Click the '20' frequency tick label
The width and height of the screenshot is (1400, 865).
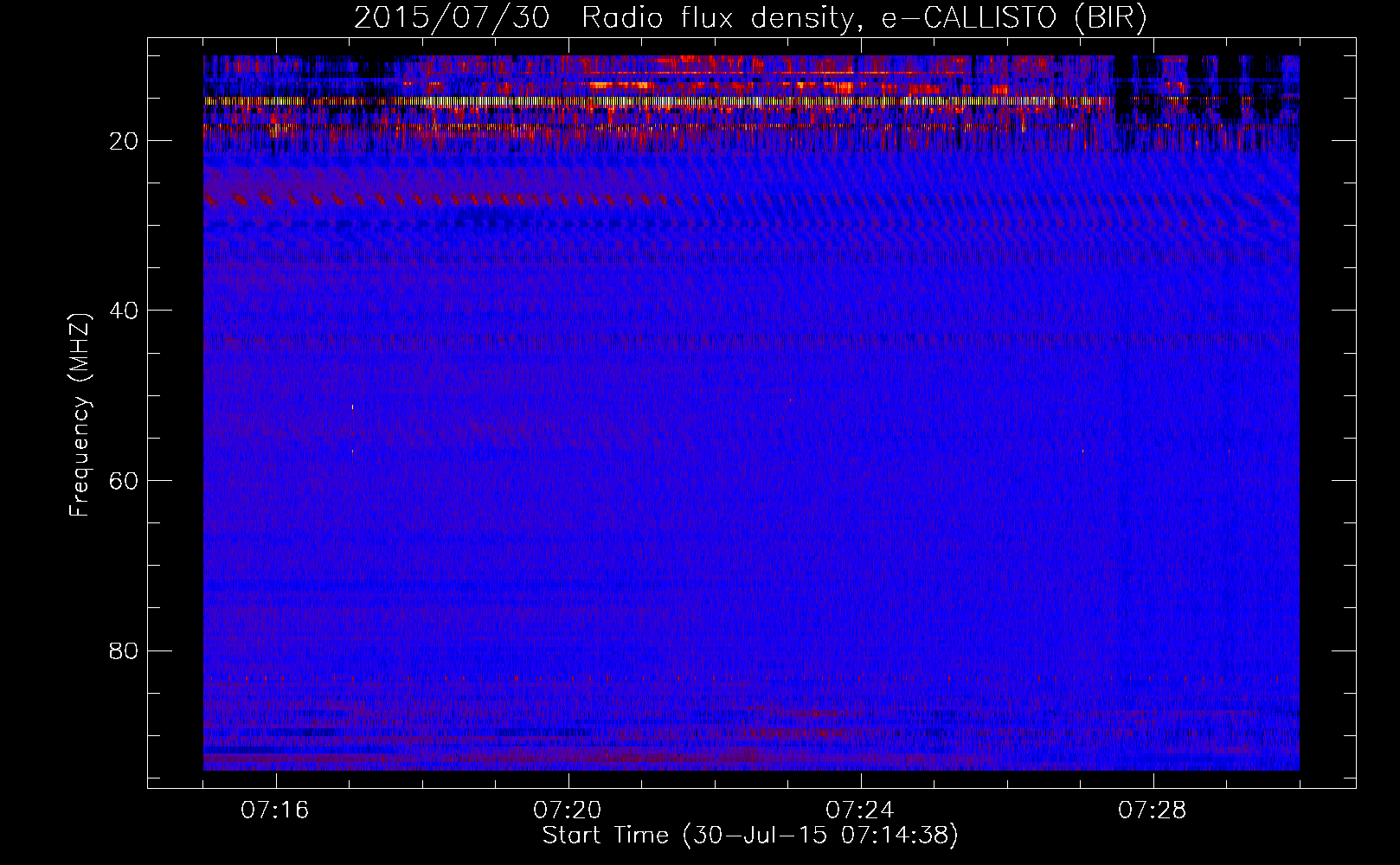(125, 141)
